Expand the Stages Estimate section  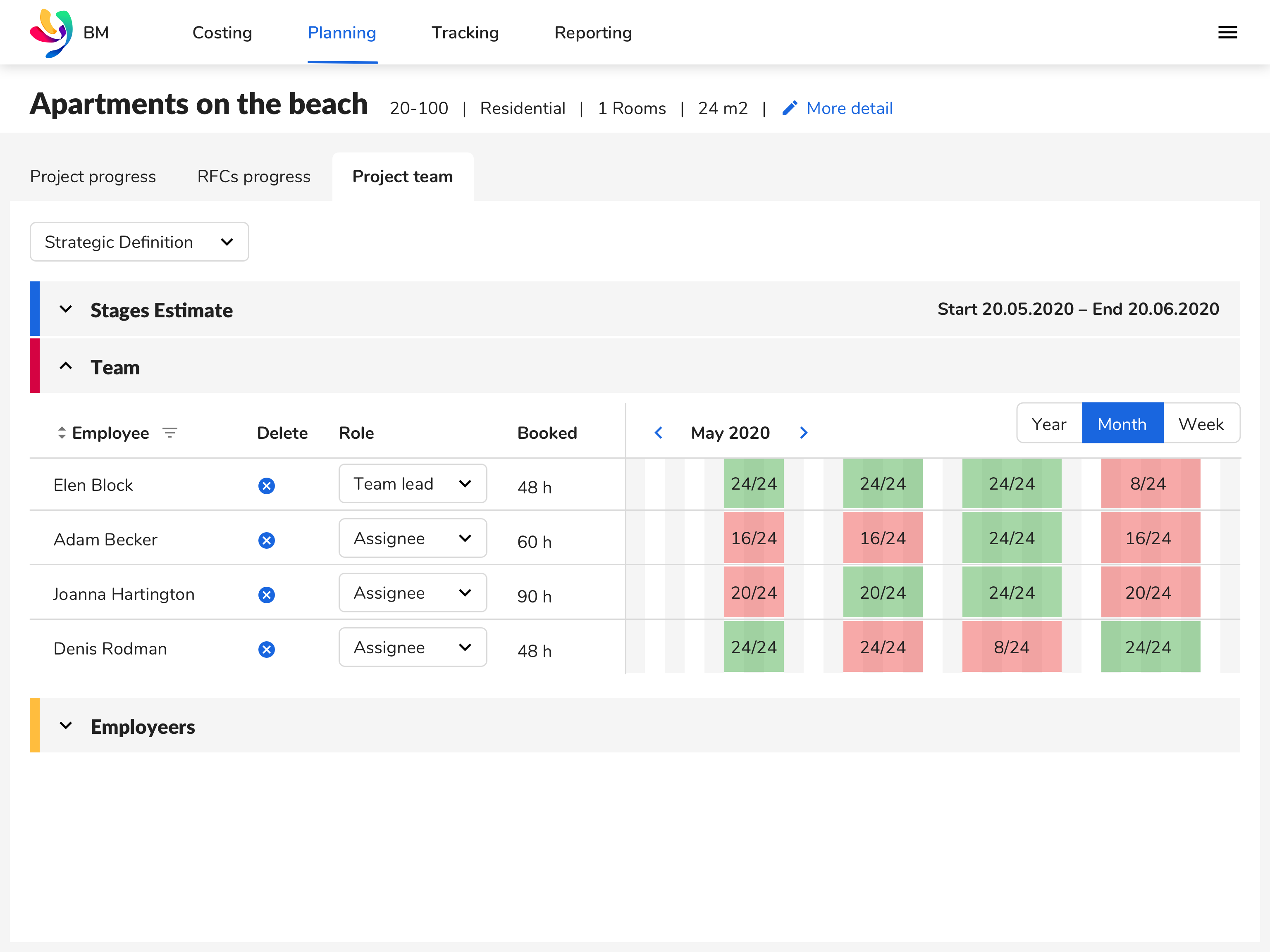(65, 309)
